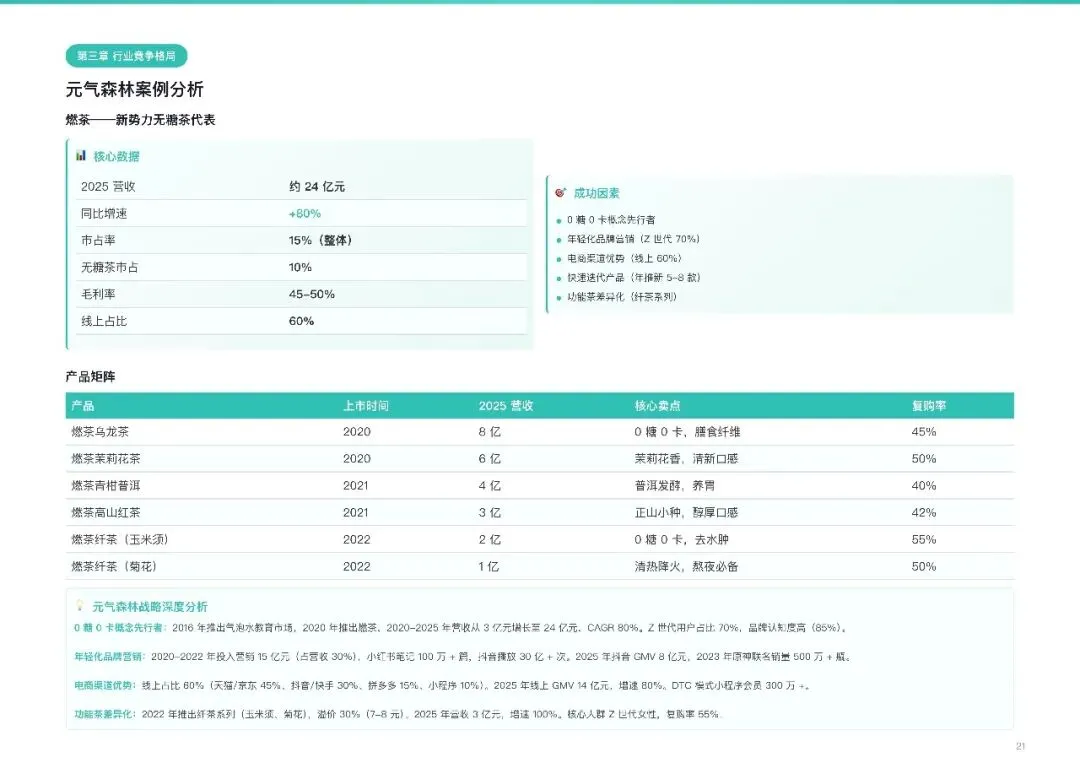Click the selling point 0 糖 0 卡，去水肿
The image size is (1080, 763).
[681, 539]
